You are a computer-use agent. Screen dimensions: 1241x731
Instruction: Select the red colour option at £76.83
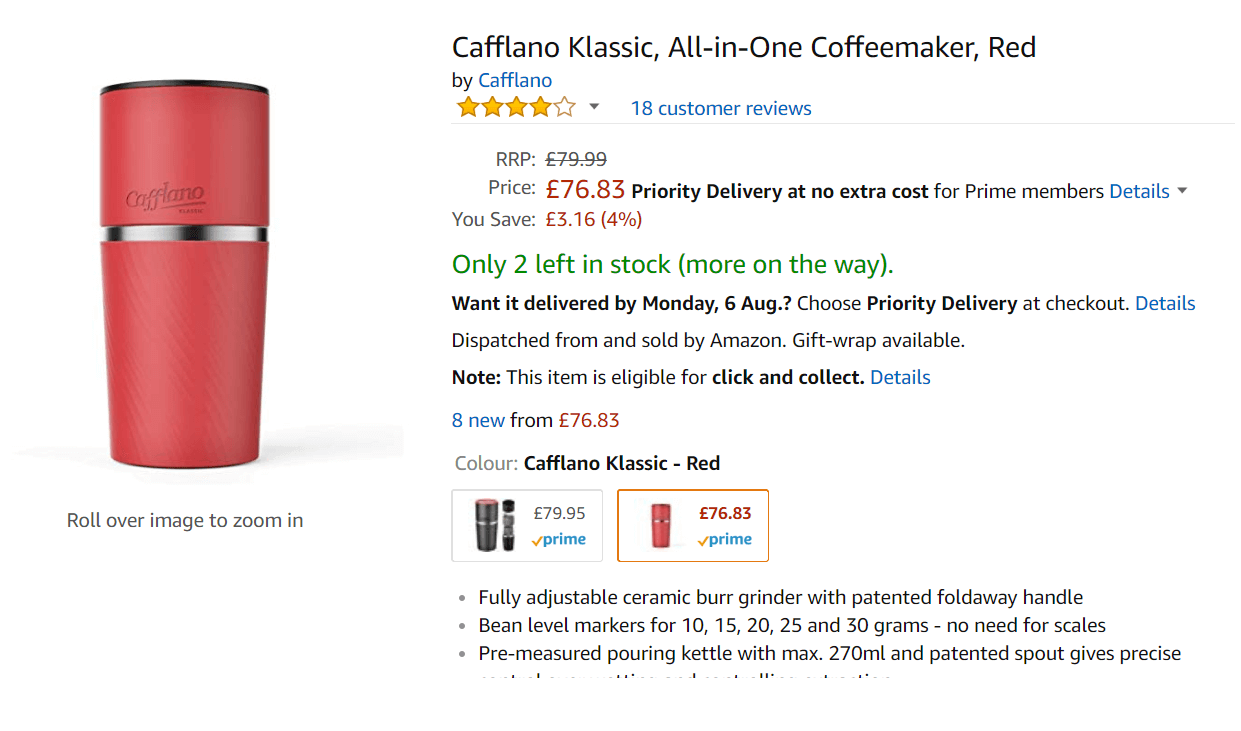point(693,525)
